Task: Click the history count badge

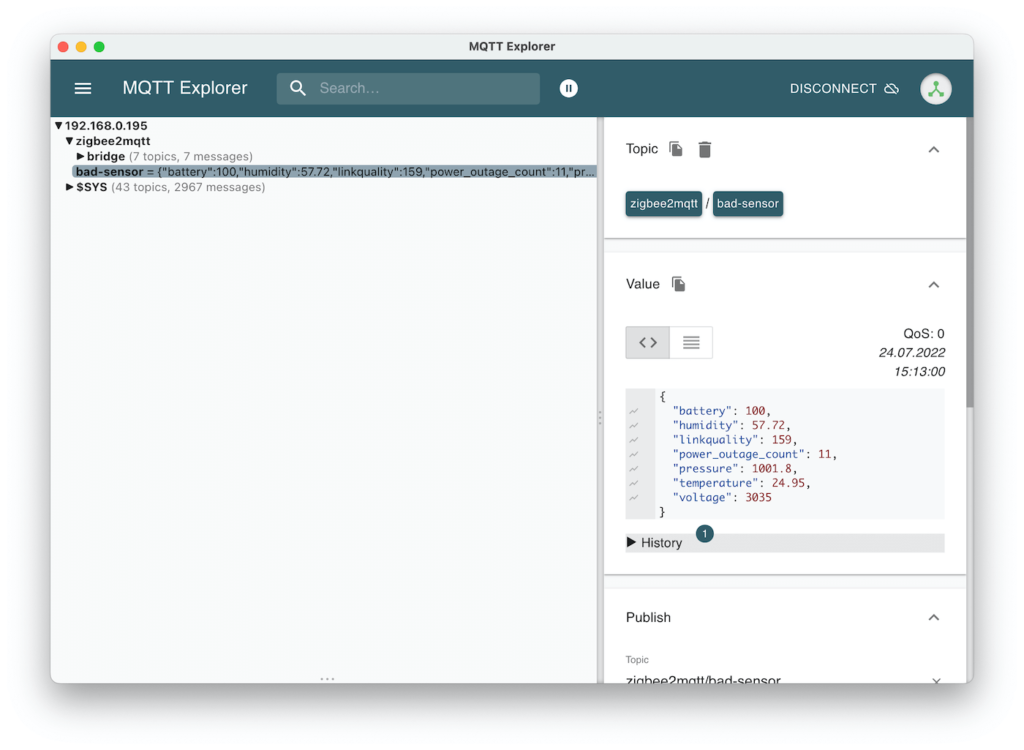Action: [705, 534]
